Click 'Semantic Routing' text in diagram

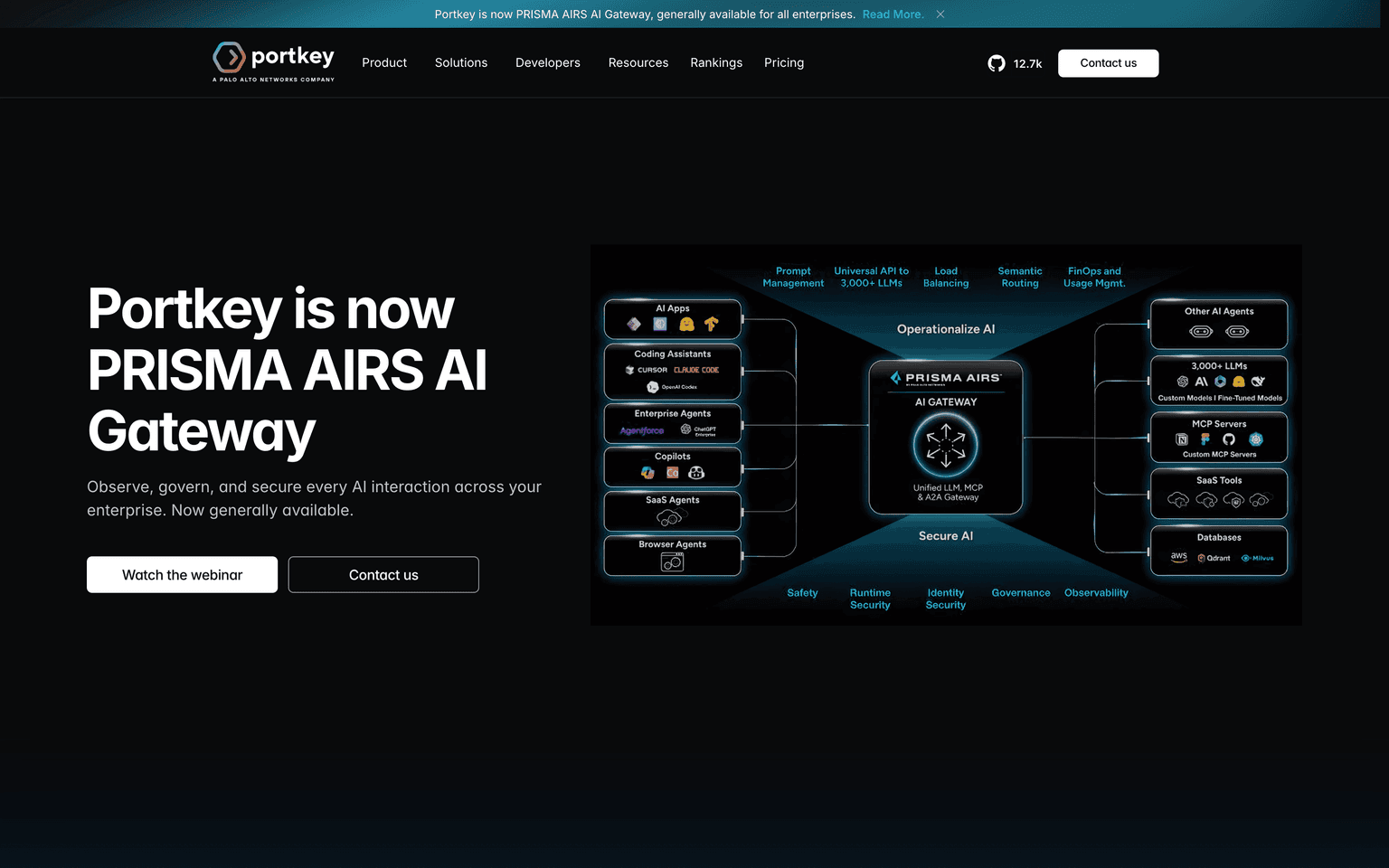pyautogui.click(x=1020, y=277)
